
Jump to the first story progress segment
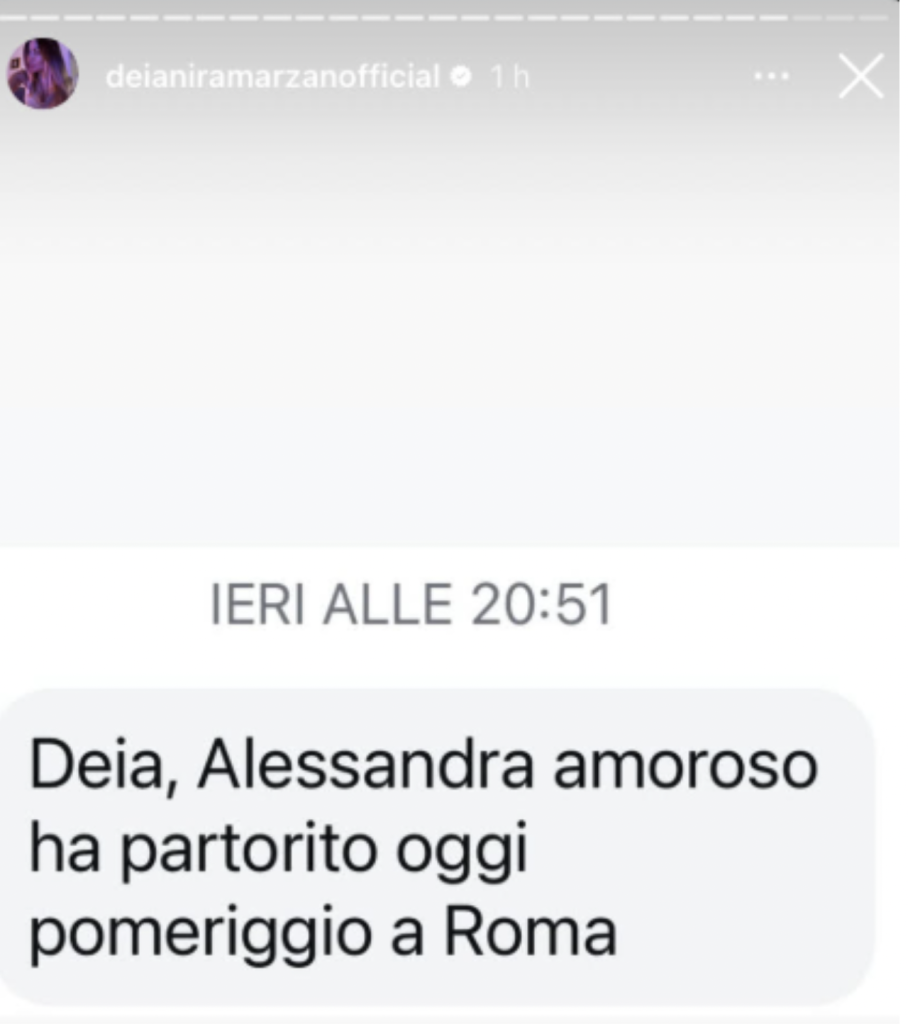[14, 18]
